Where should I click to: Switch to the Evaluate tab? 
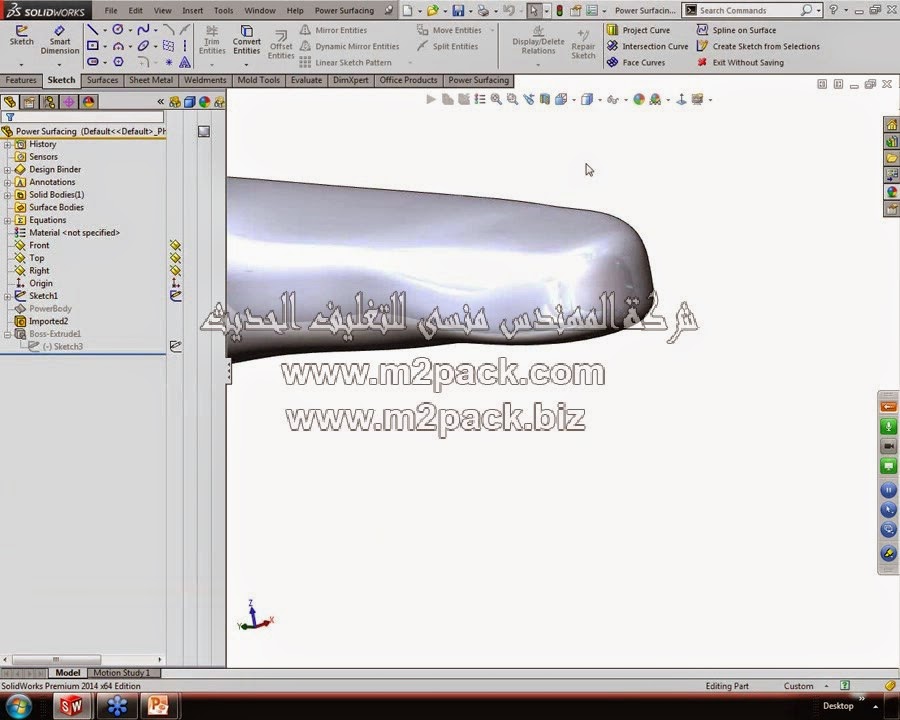[x=306, y=80]
